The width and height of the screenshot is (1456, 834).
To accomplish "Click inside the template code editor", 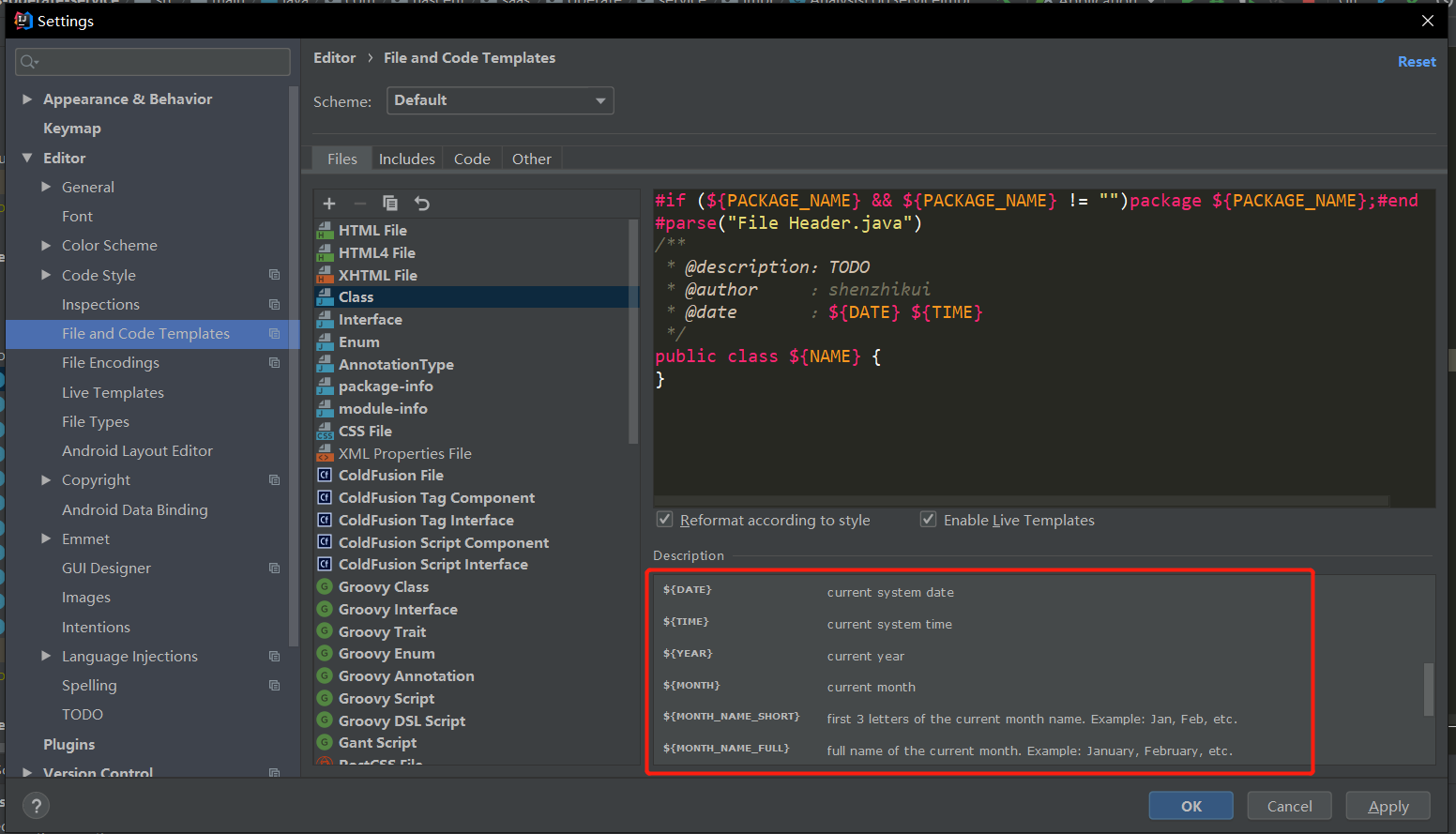I will coord(1044,347).
